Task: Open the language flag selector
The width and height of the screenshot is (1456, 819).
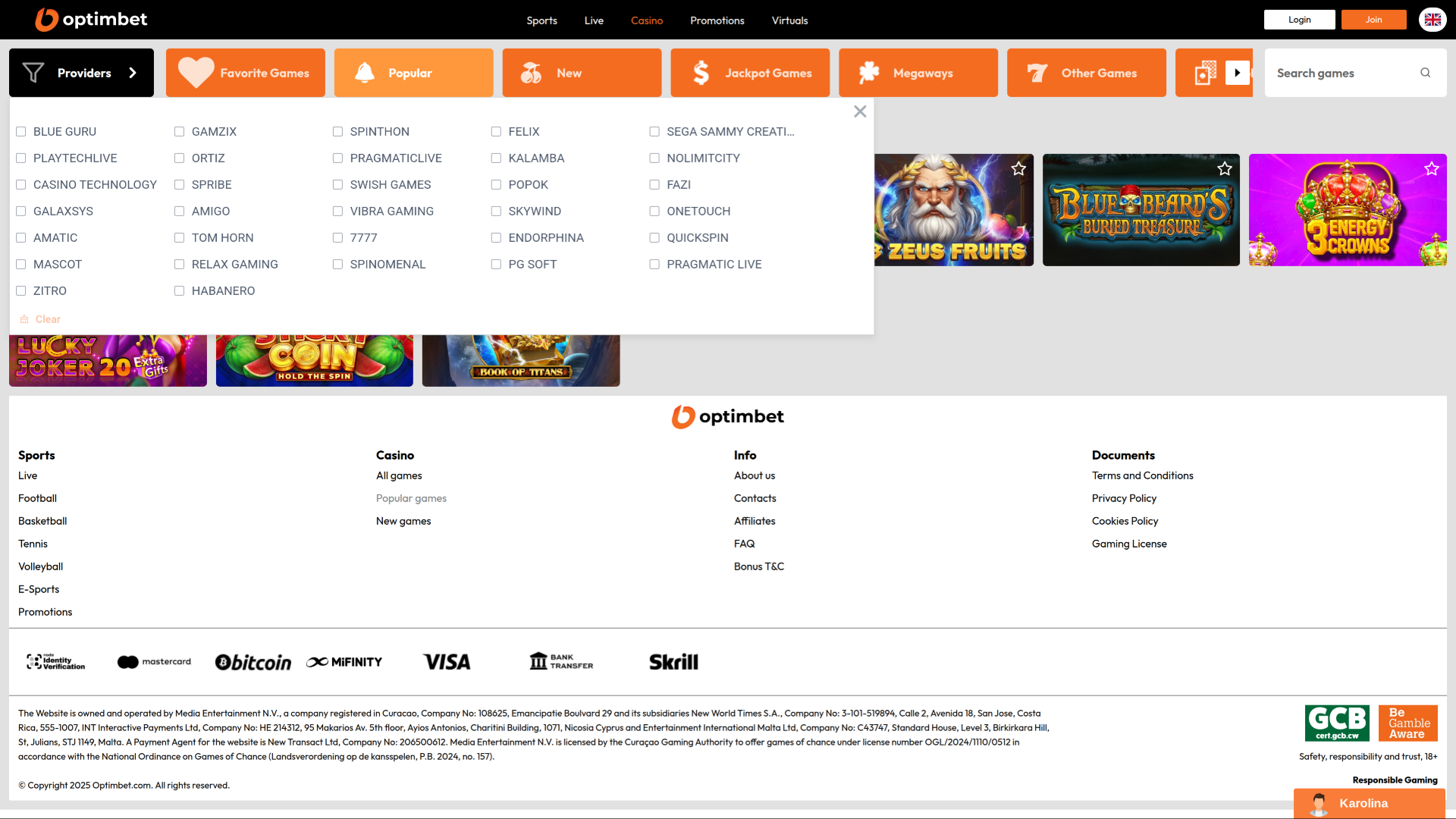Action: [x=1432, y=20]
